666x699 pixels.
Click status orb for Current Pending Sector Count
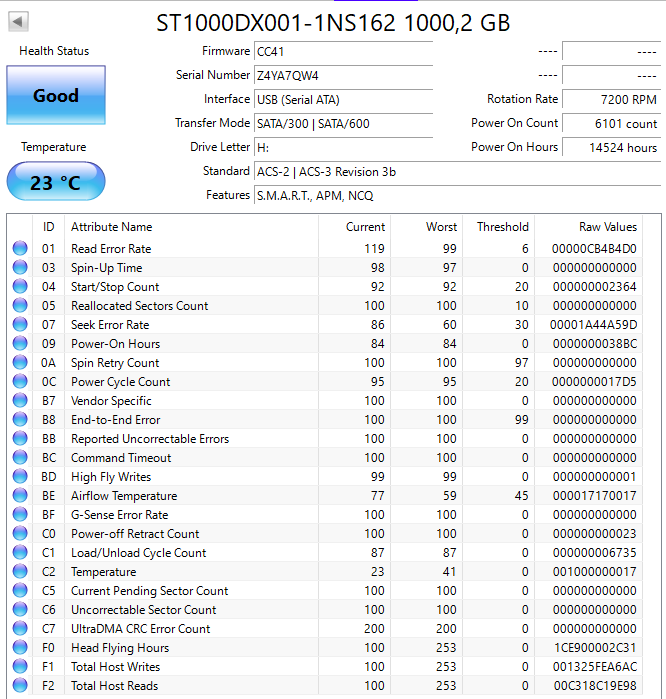[x=20, y=591]
